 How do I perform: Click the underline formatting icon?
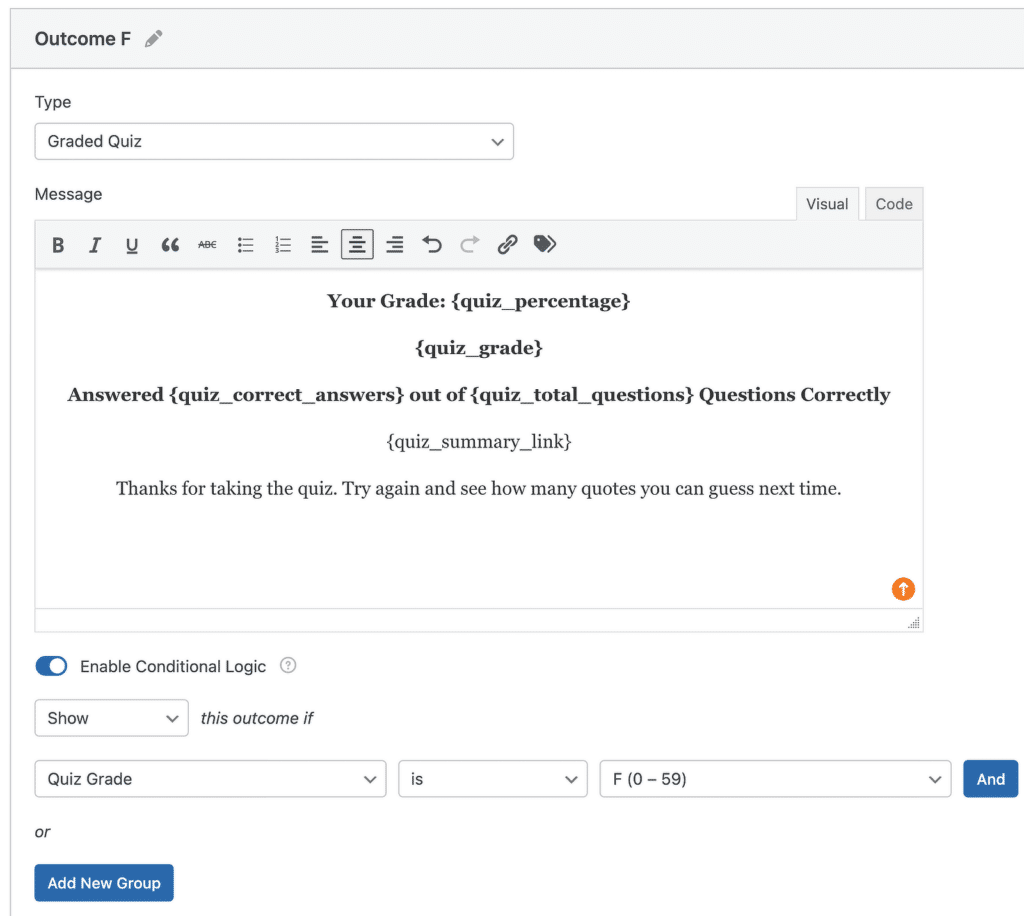(x=132, y=245)
